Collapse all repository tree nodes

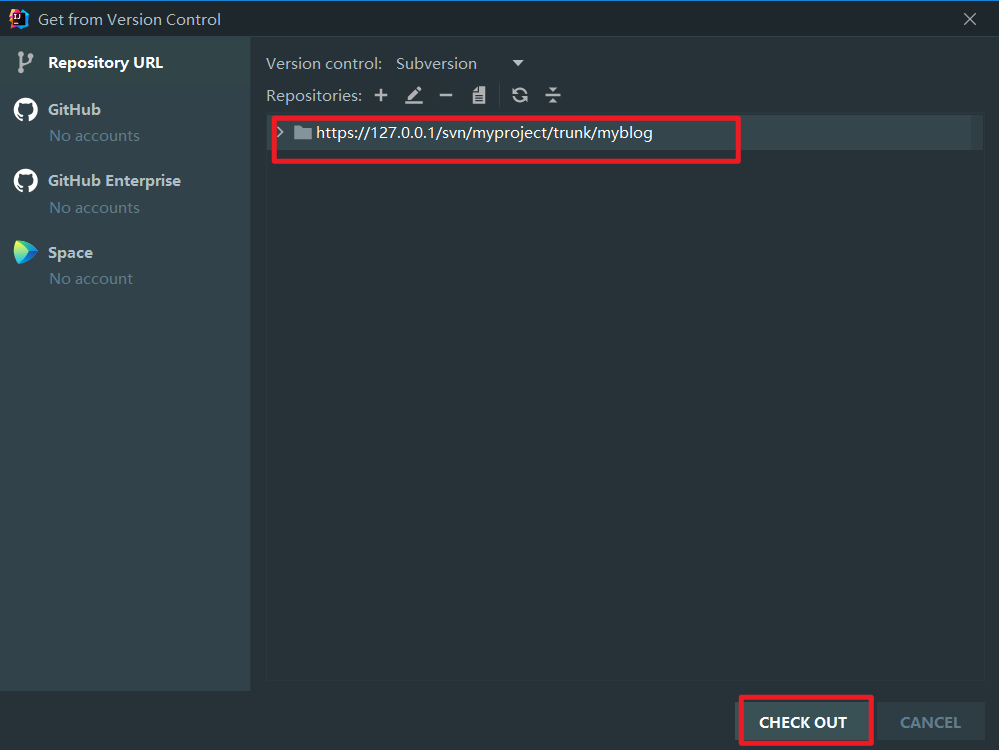coord(553,96)
